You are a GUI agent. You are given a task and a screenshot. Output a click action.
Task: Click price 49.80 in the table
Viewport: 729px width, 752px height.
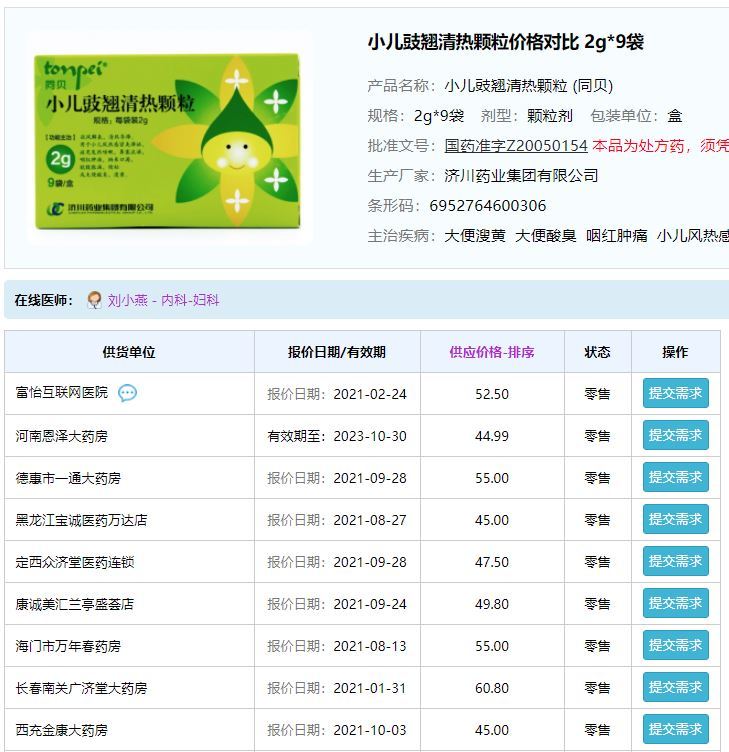pyautogui.click(x=492, y=604)
